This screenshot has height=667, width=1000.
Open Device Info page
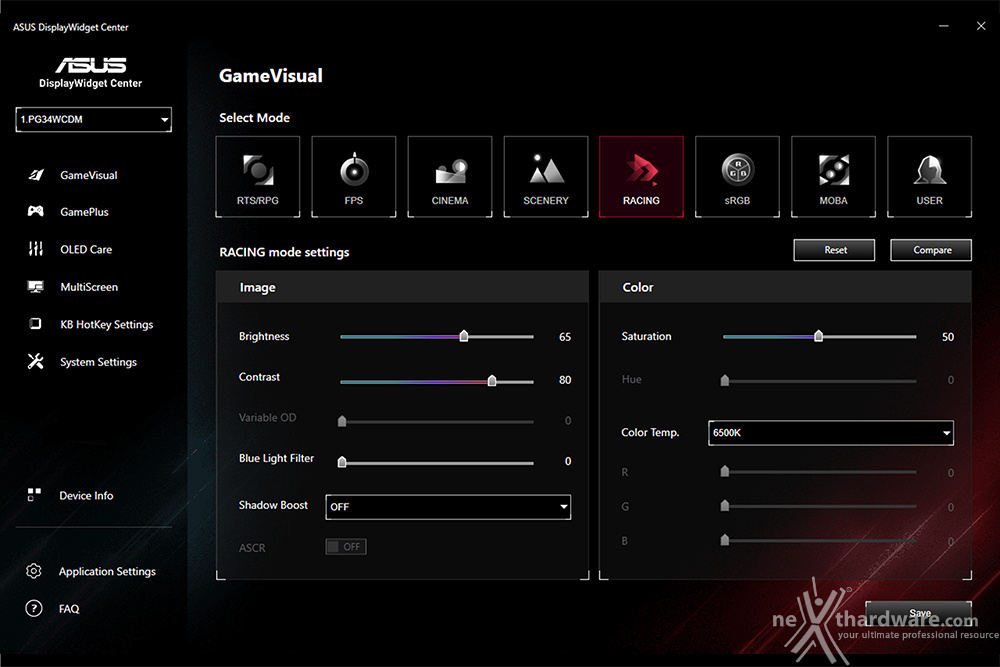[86, 495]
